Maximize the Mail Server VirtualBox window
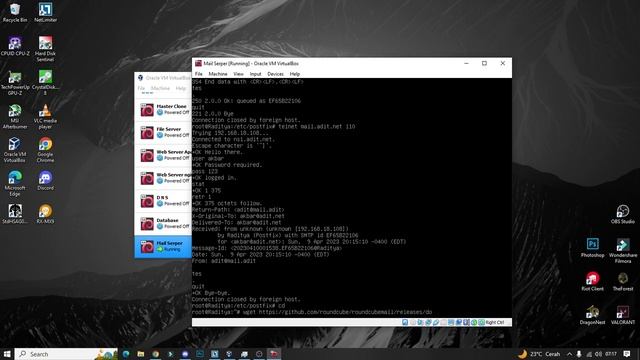The image size is (640, 360). point(484,63)
